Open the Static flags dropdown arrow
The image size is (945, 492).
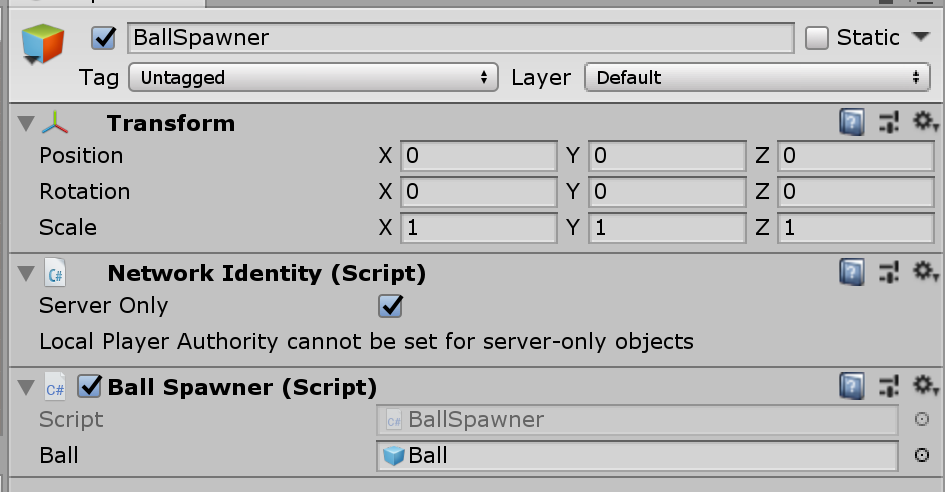921,38
